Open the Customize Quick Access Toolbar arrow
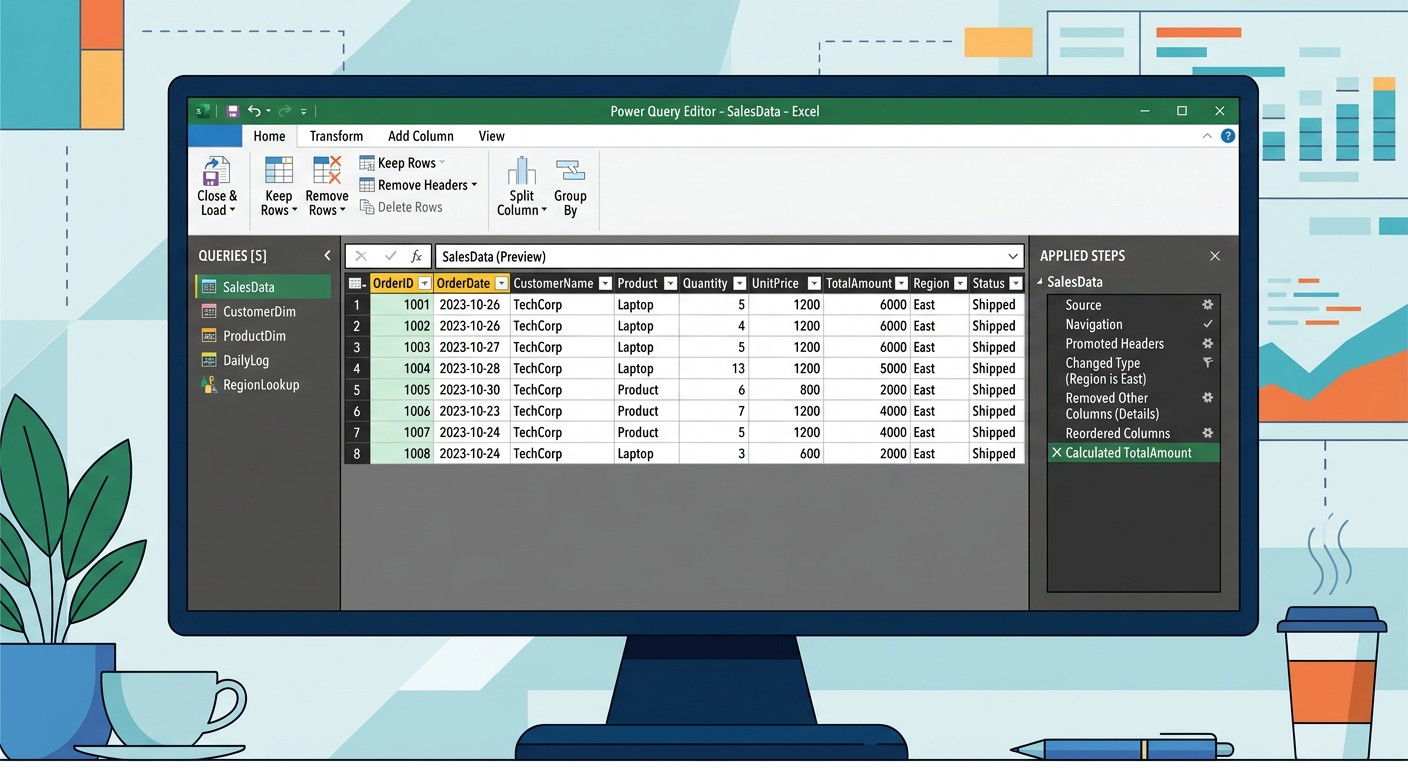This screenshot has height=768, width=1408. point(304,112)
